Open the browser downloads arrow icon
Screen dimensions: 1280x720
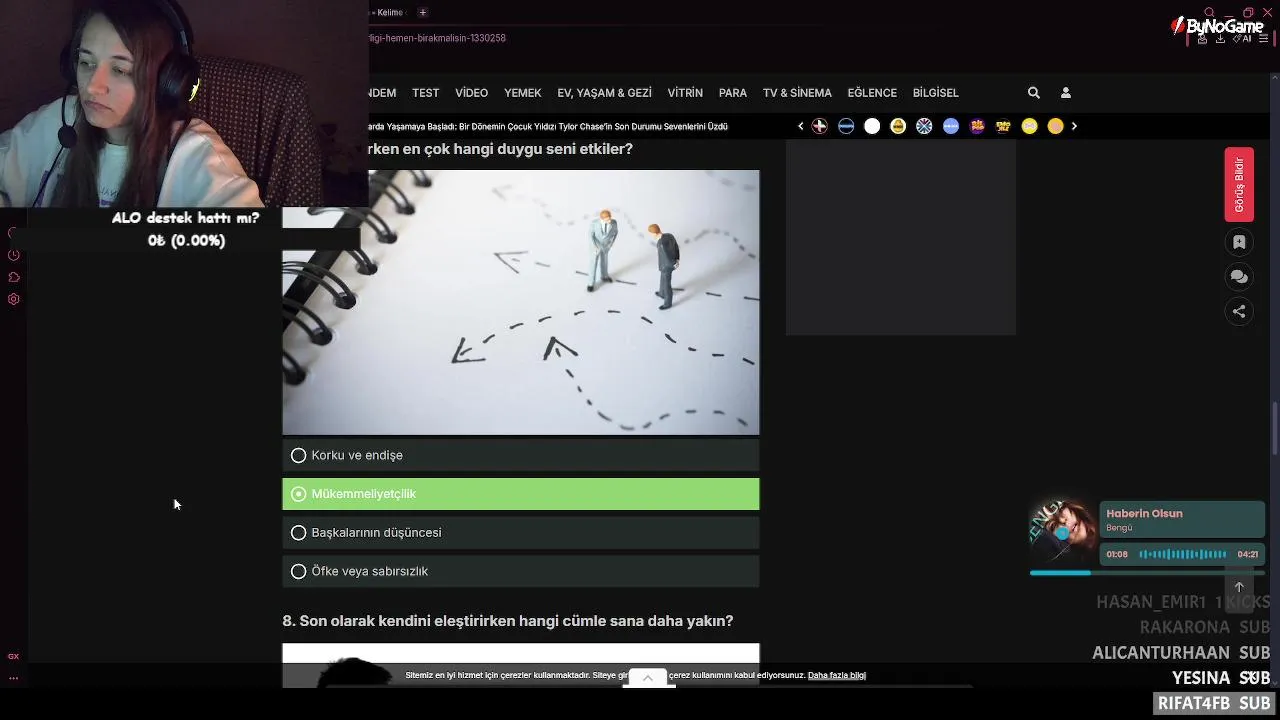(1221, 38)
